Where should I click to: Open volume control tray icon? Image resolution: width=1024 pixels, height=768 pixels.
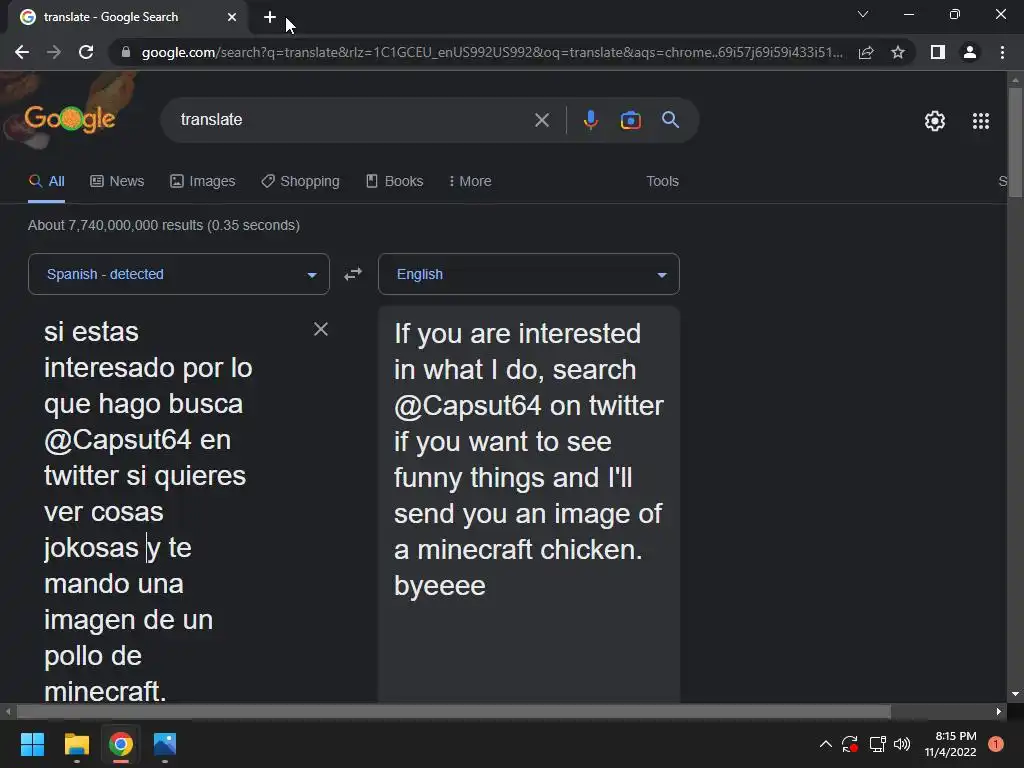click(x=902, y=744)
